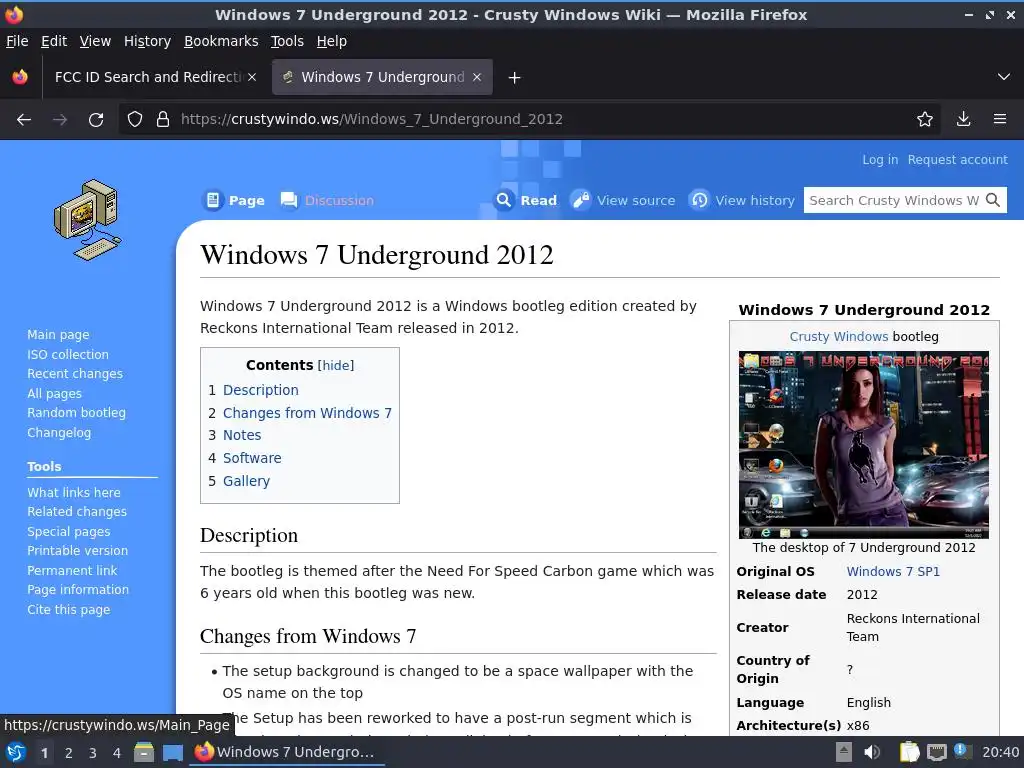1024x768 pixels.
Task: Open the Tools menu
Action: click(x=287, y=41)
